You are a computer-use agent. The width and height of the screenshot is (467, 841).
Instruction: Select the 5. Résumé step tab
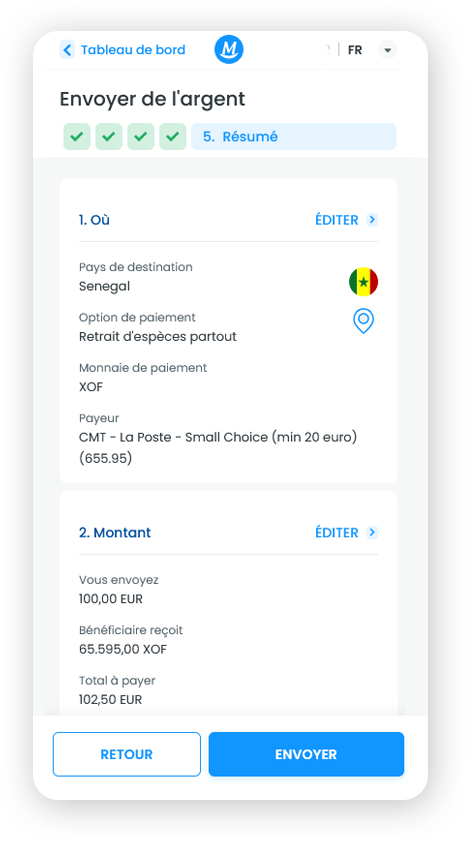(294, 136)
